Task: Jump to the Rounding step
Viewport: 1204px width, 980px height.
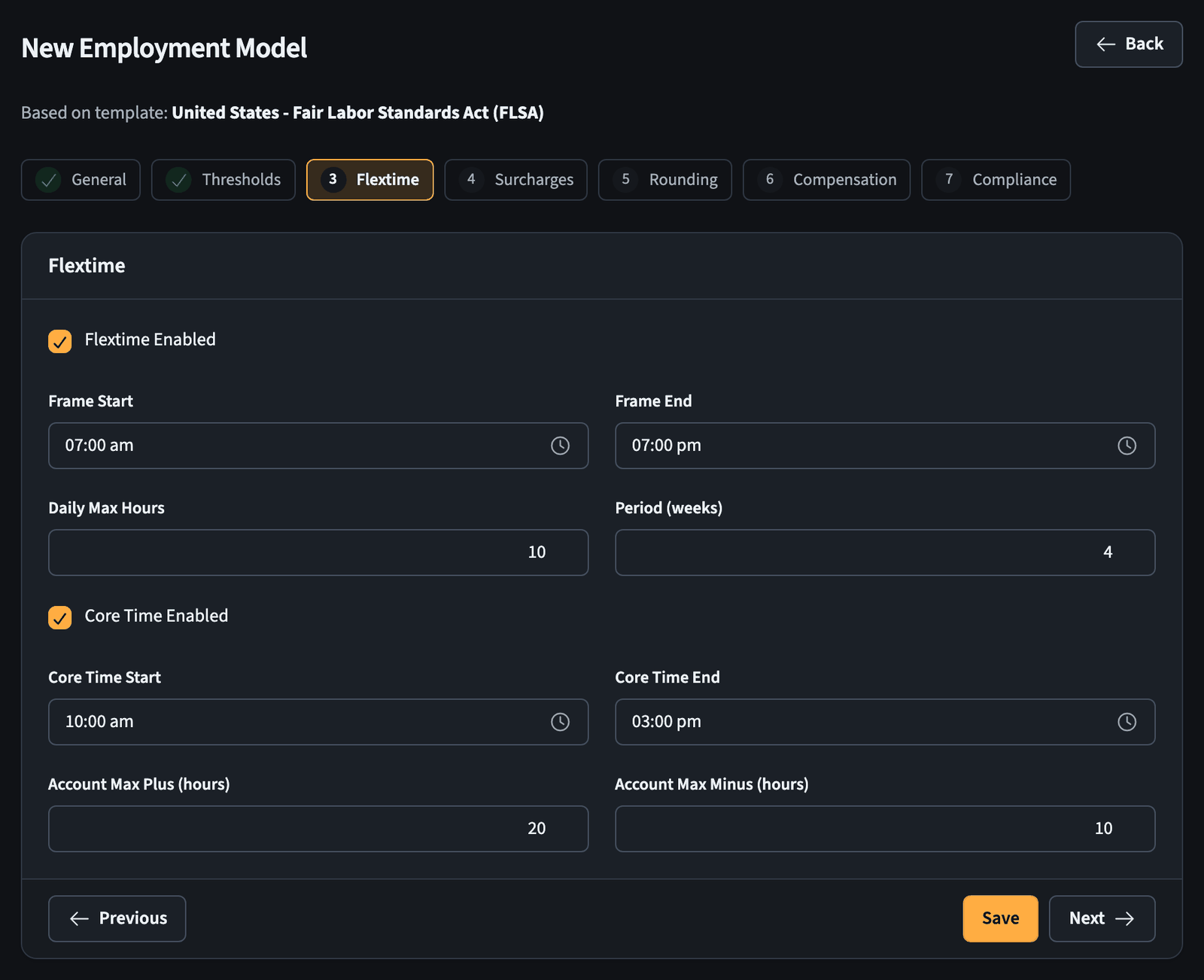Action: tap(665, 180)
